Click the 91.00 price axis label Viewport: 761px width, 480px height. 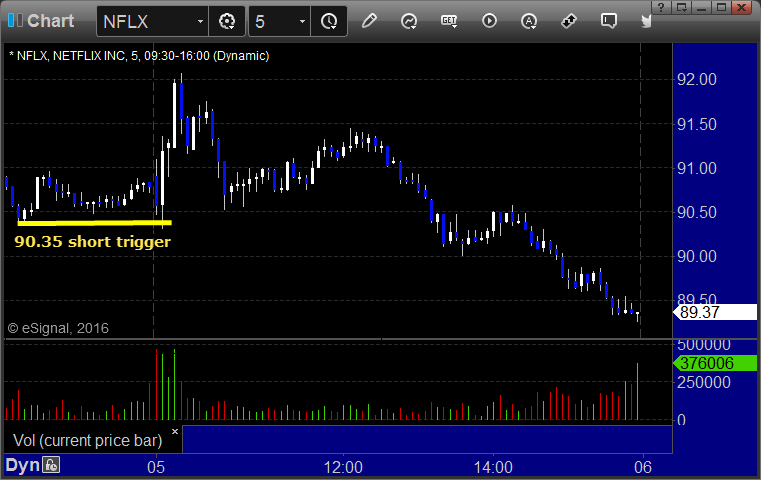click(x=697, y=168)
